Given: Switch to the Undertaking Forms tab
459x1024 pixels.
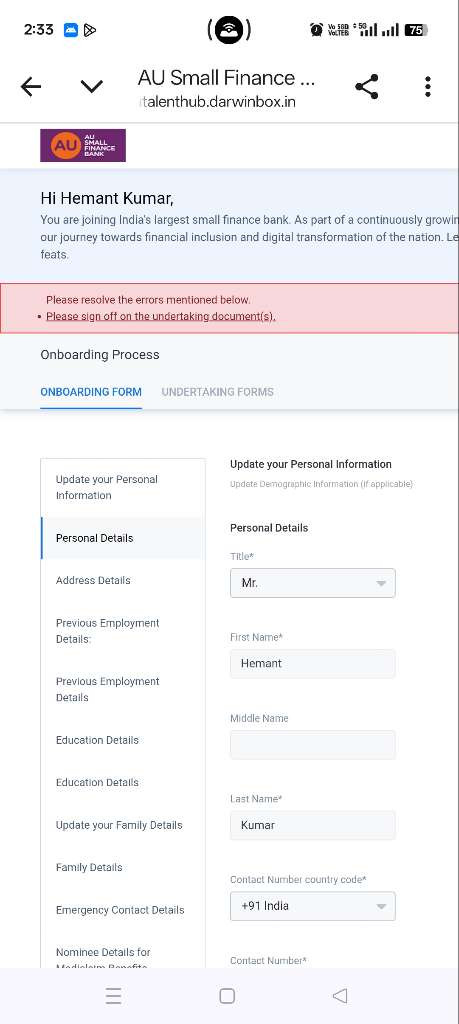Looking at the screenshot, I should [217, 392].
